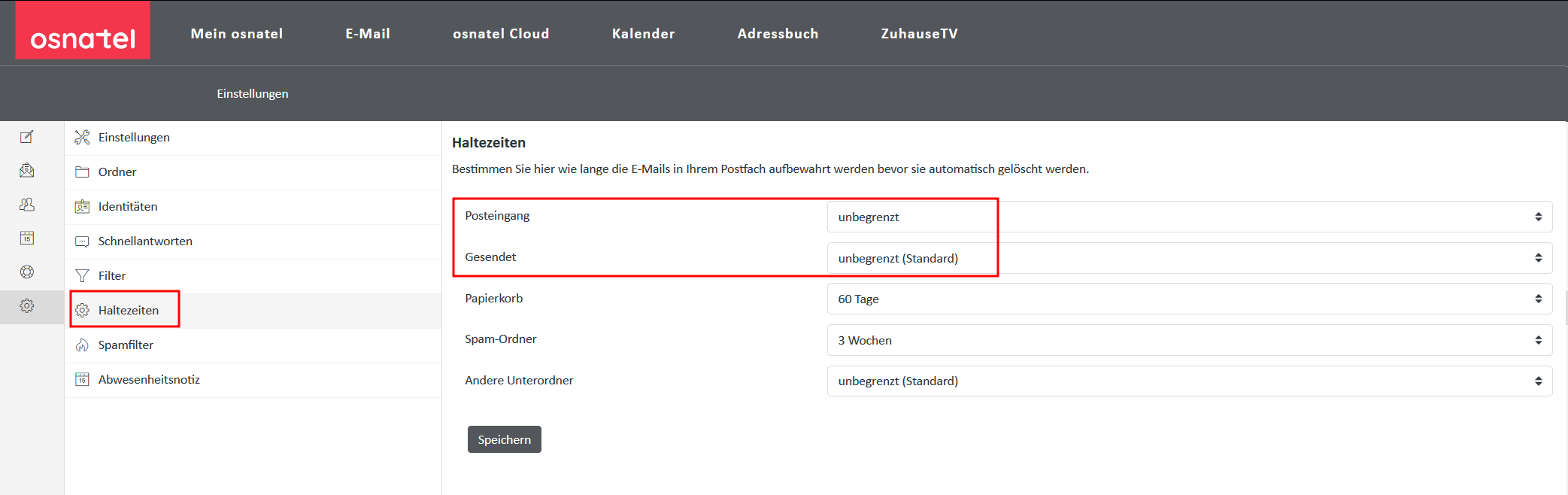Expand the Papierkorb 60 Tage dropdown
The height and width of the screenshot is (495, 1568).
pos(1189,299)
